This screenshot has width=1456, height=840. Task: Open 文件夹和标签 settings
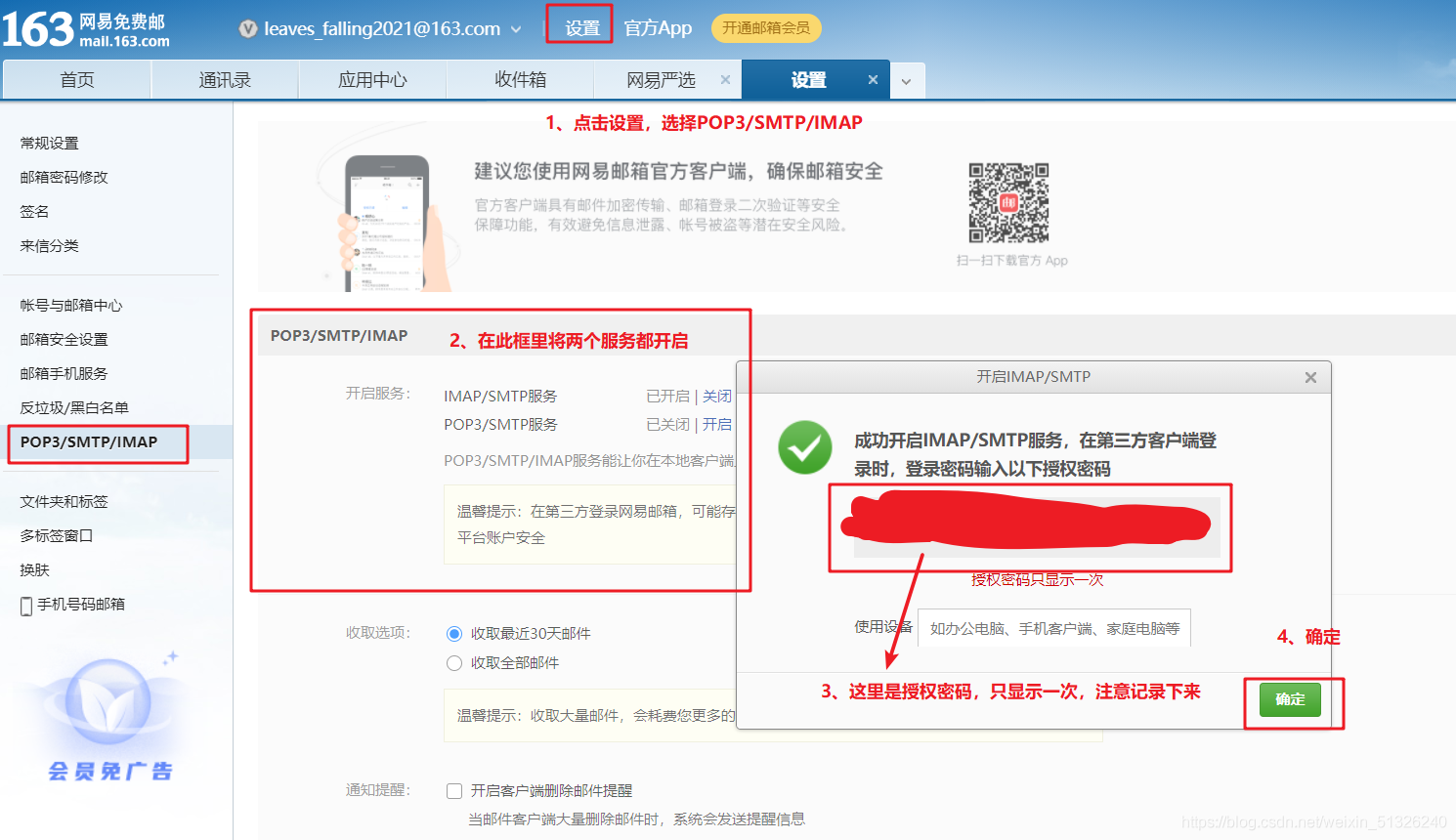64,502
